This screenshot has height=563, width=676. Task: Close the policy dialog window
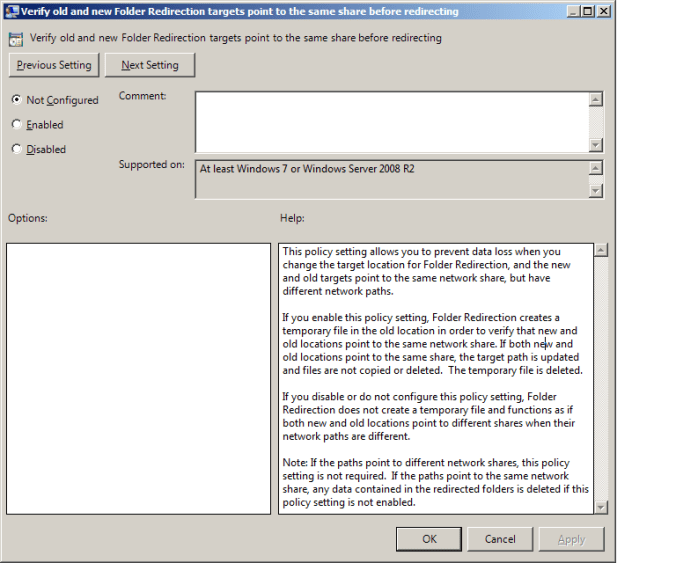(604, 11)
